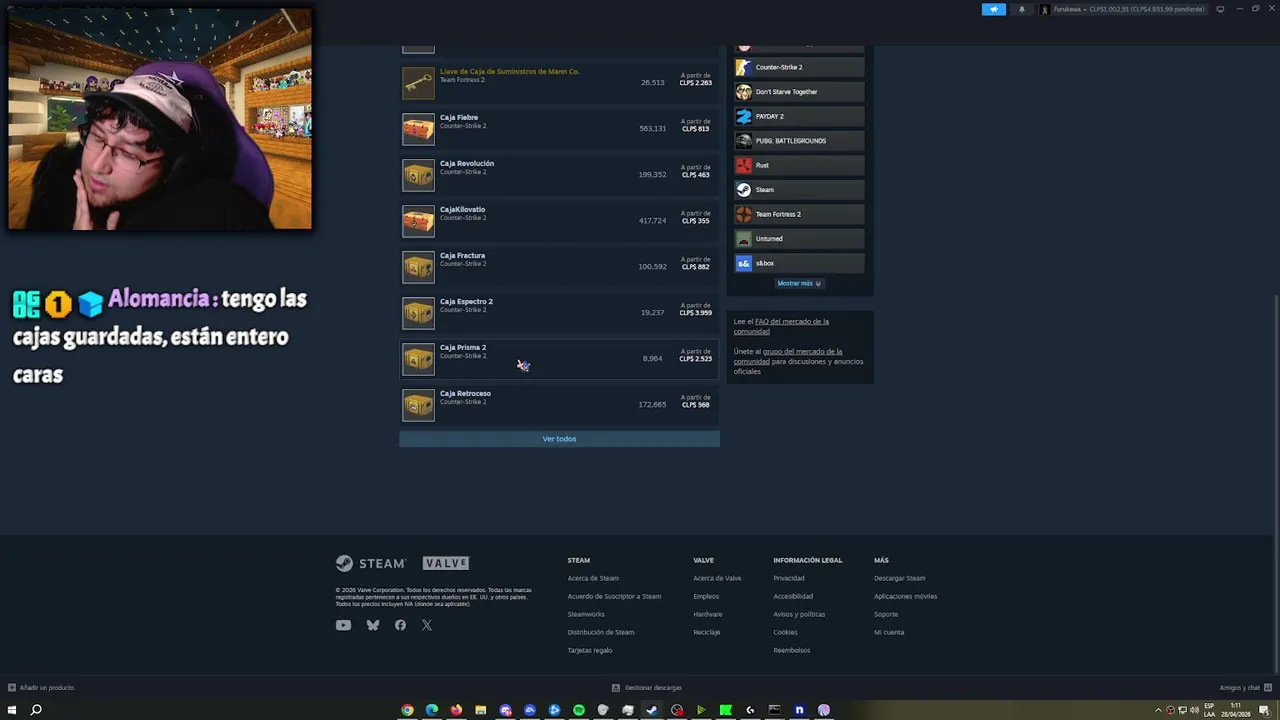
Task: Filter market by Steam items
Action: pyautogui.click(x=799, y=190)
